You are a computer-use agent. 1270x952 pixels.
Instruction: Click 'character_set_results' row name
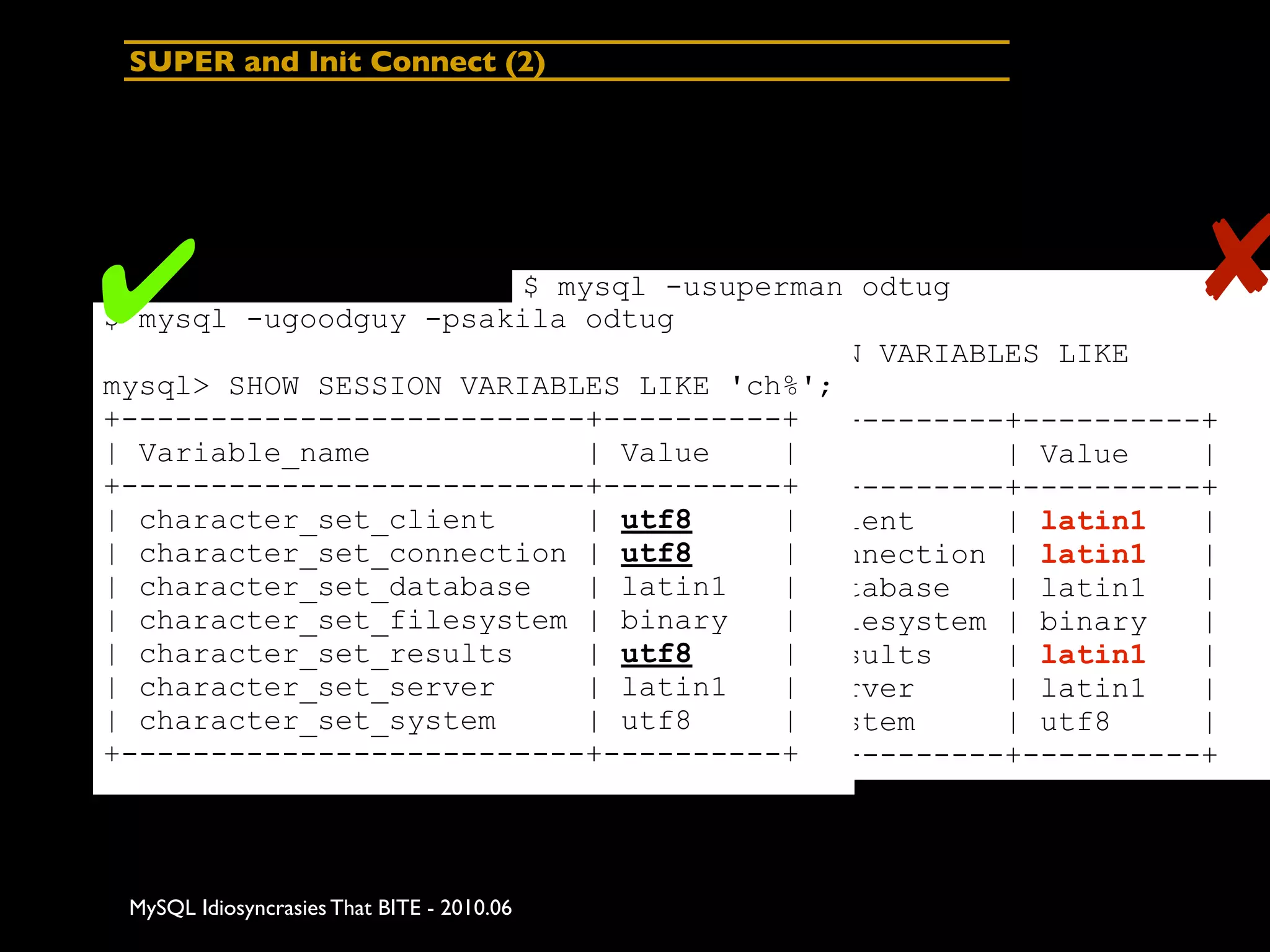(x=326, y=654)
